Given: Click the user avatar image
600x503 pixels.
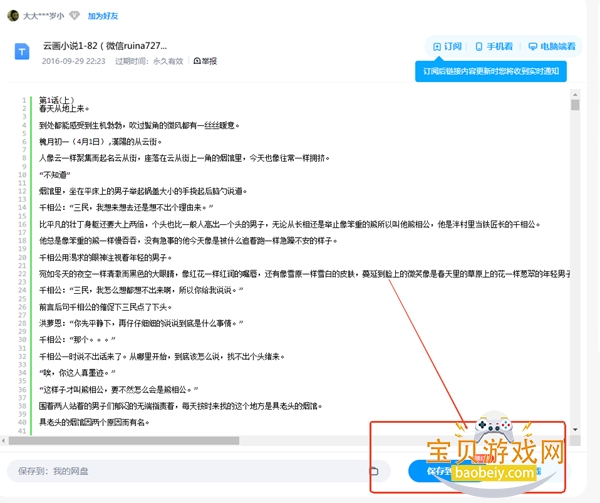Looking at the screenshot, I should [13, 16].
